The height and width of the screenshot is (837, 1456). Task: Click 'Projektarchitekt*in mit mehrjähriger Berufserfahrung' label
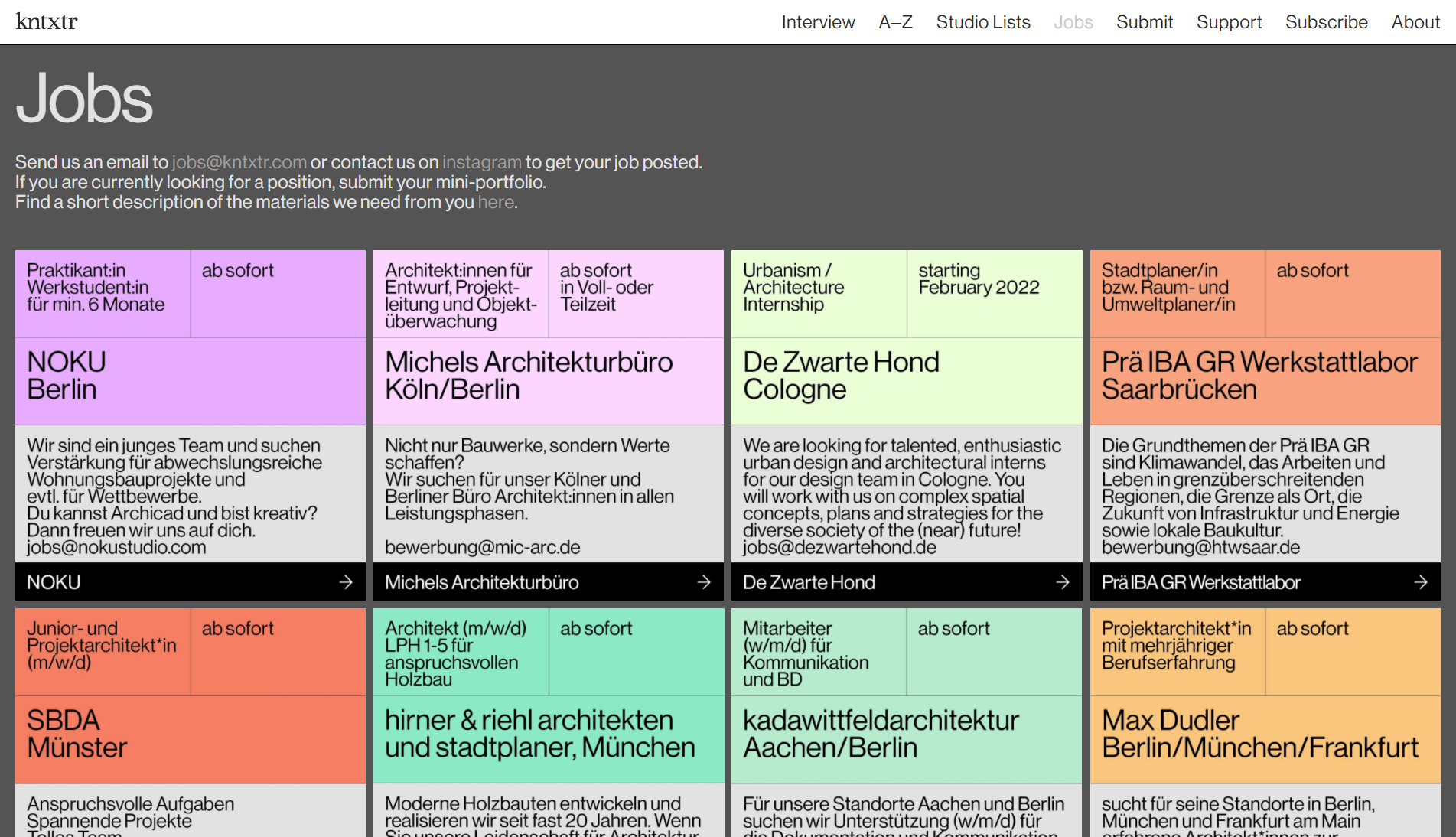click(1176, 646)
